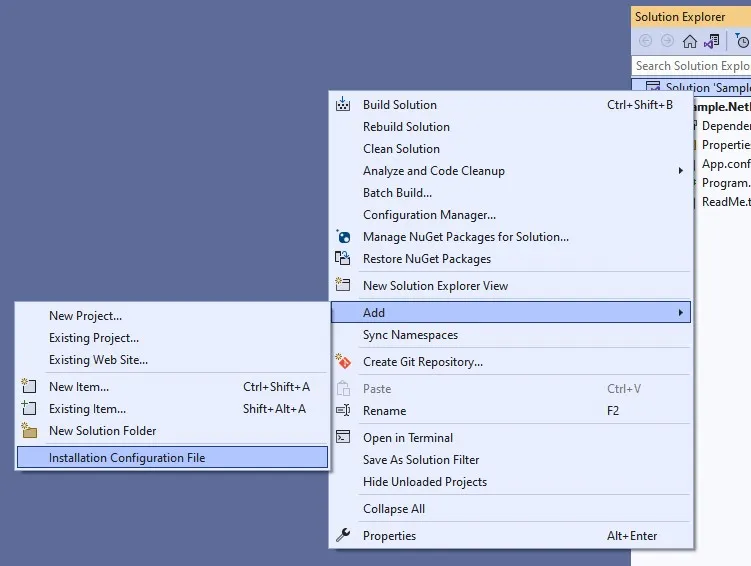This screenshot has width=751, height=566.
Task: Click the New Solution Explorer View icon
Action: (342, 285)
